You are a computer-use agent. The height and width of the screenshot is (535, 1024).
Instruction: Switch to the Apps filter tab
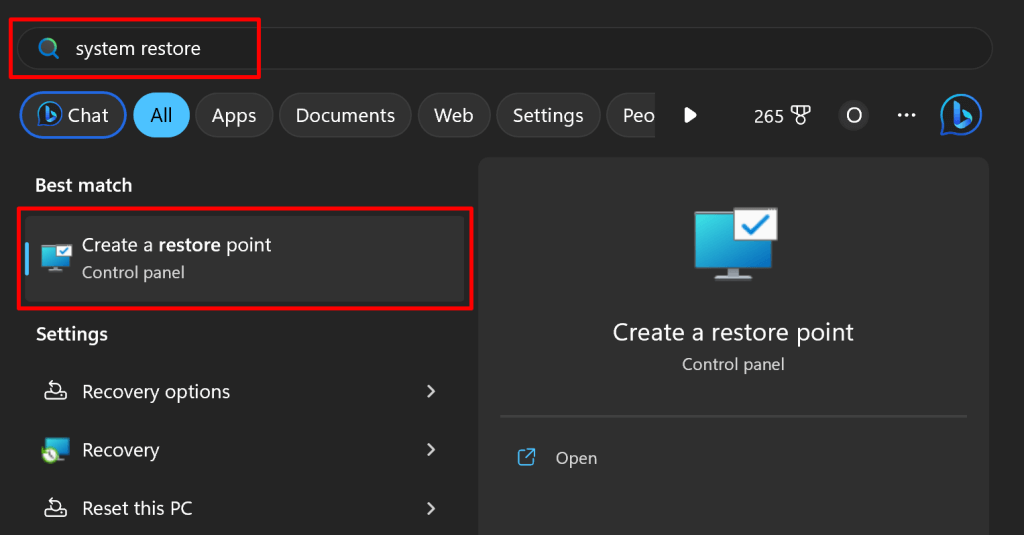234,115
